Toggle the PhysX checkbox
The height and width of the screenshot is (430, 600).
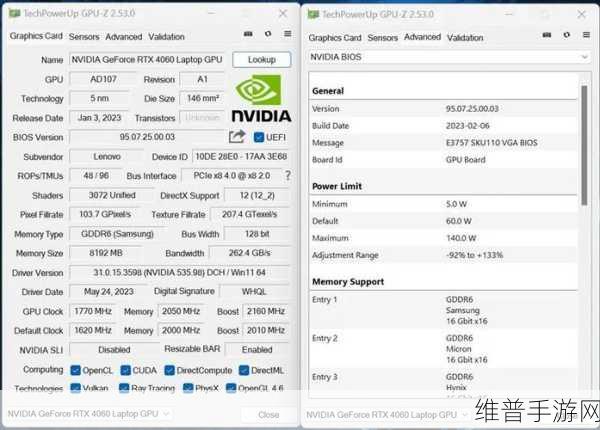[188, 388]
